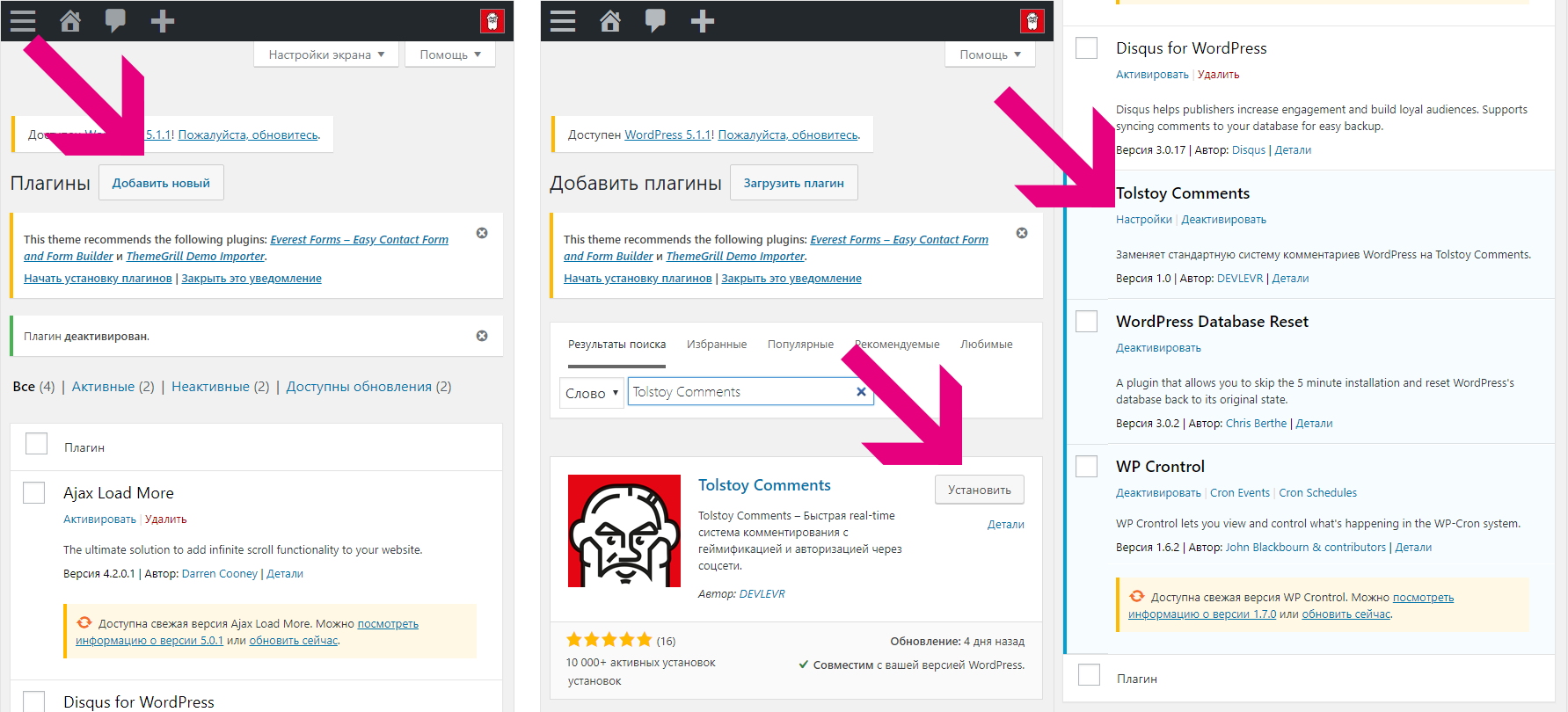Click the Tolstoy Comments plugin logo thumbnail
The width and height of the screenshot is (1568, 712).
click(624, 531)
